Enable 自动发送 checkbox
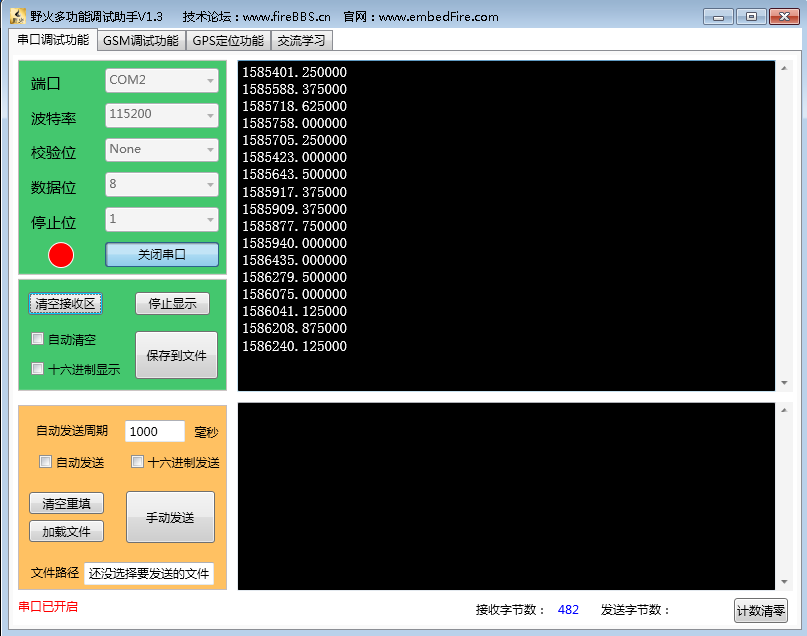Screen dimensions: 807x636 tap(45, 462)
